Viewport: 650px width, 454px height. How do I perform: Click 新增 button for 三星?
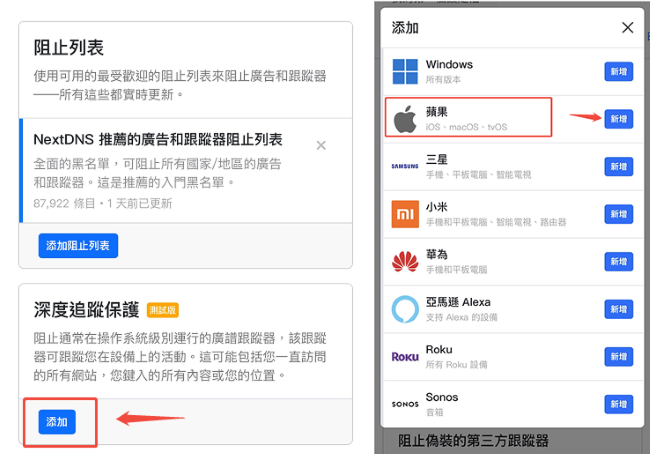[x=618, y=167]
